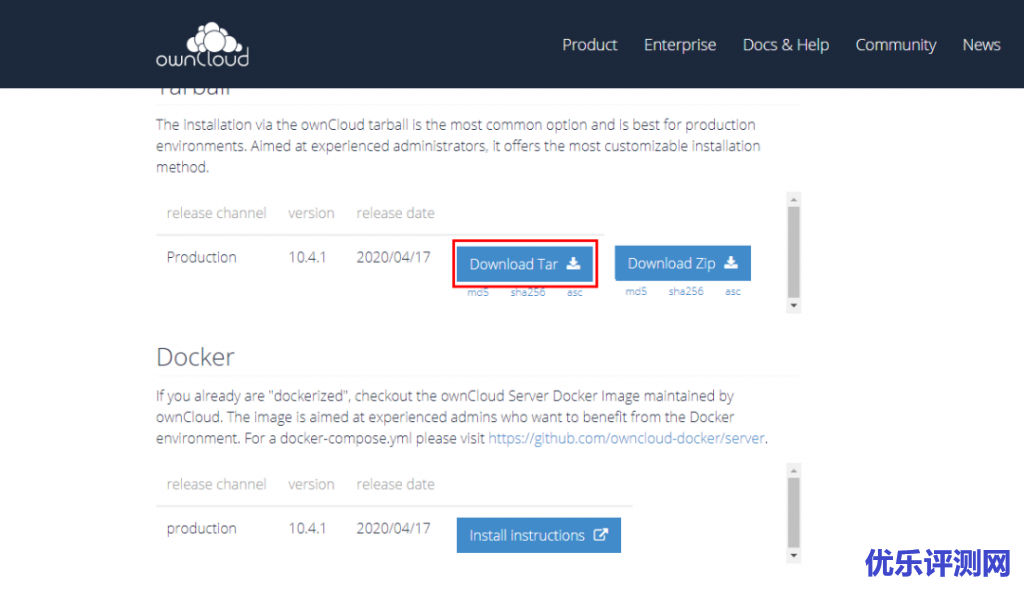
Task: Click the download icon on Download Zip
Action: pyautogui.click(x=731, y=263)
